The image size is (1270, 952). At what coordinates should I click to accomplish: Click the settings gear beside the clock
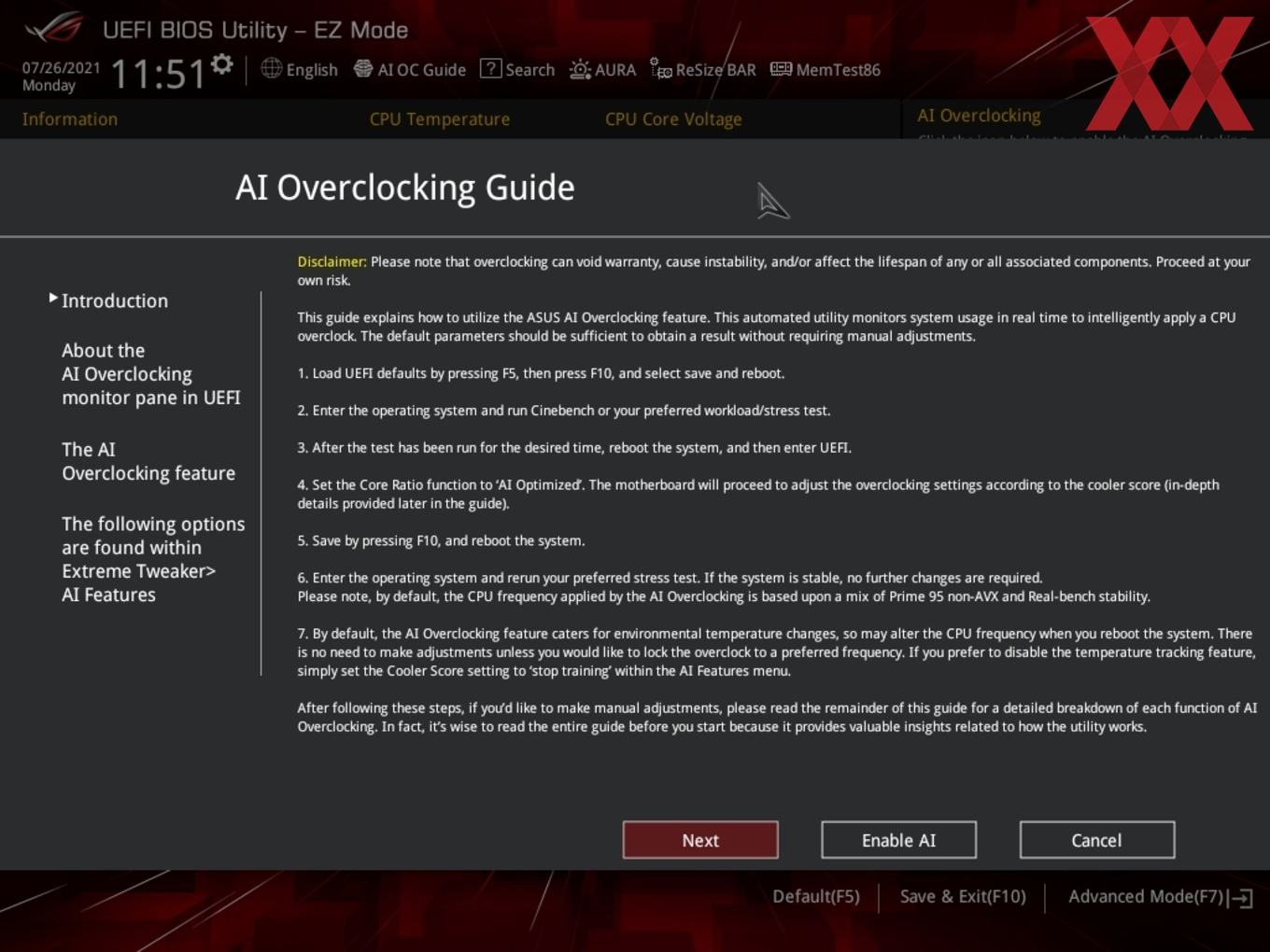pos(222,63)
